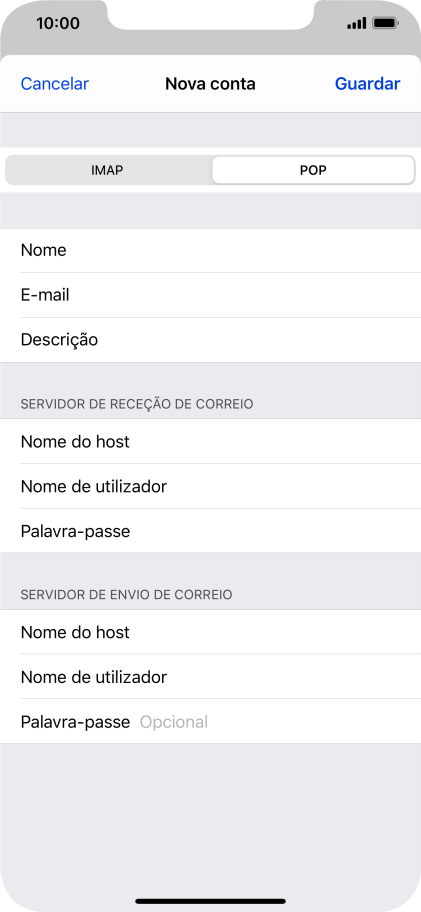Tap the home indicator bar
The height and width of the screenshot is (912, 421).
click(210, 901)
